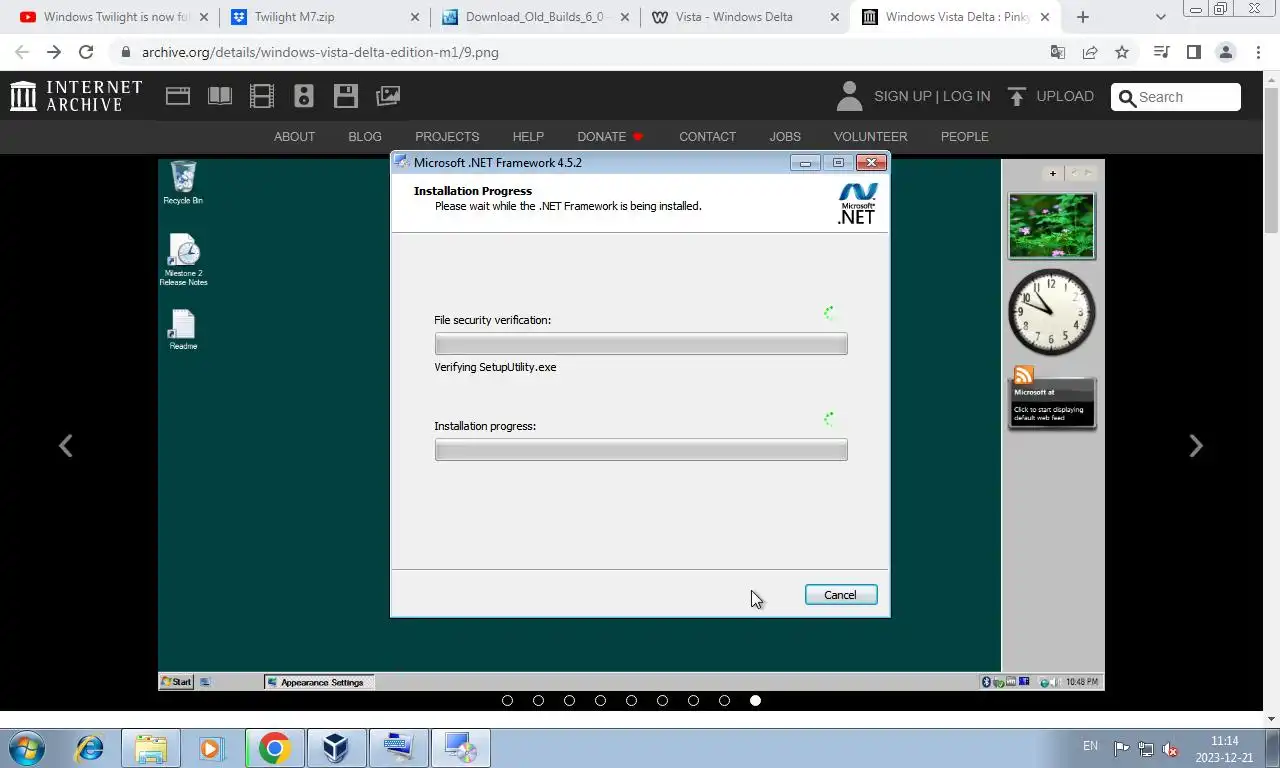Screen dimensions: 1280x768
Task: Open VirtualBox cube icon in the taskbar
Action: 336,748
